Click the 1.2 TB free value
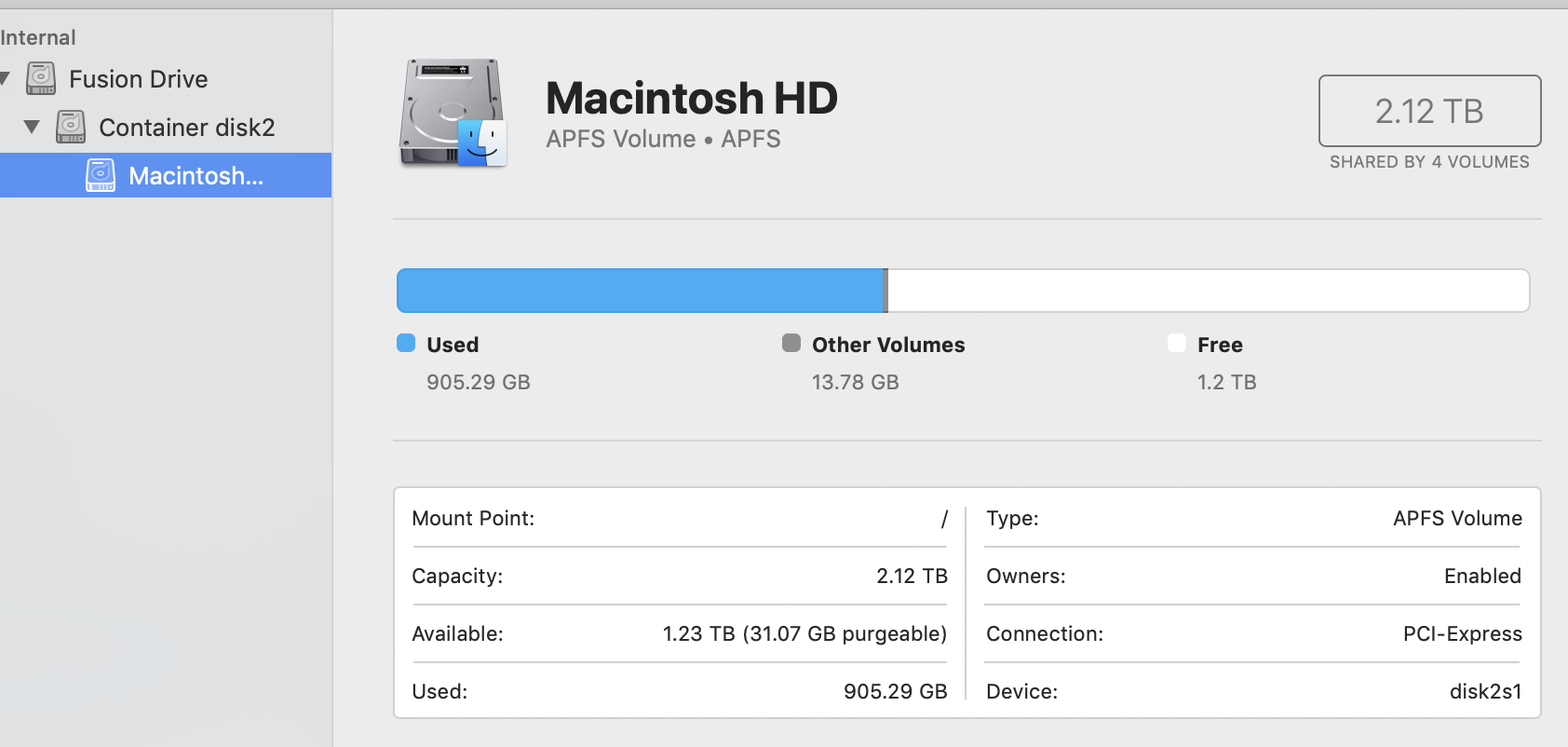The height and width of the screenshot is (747, 1568). pyautogui.click(x=1227, y=382)
